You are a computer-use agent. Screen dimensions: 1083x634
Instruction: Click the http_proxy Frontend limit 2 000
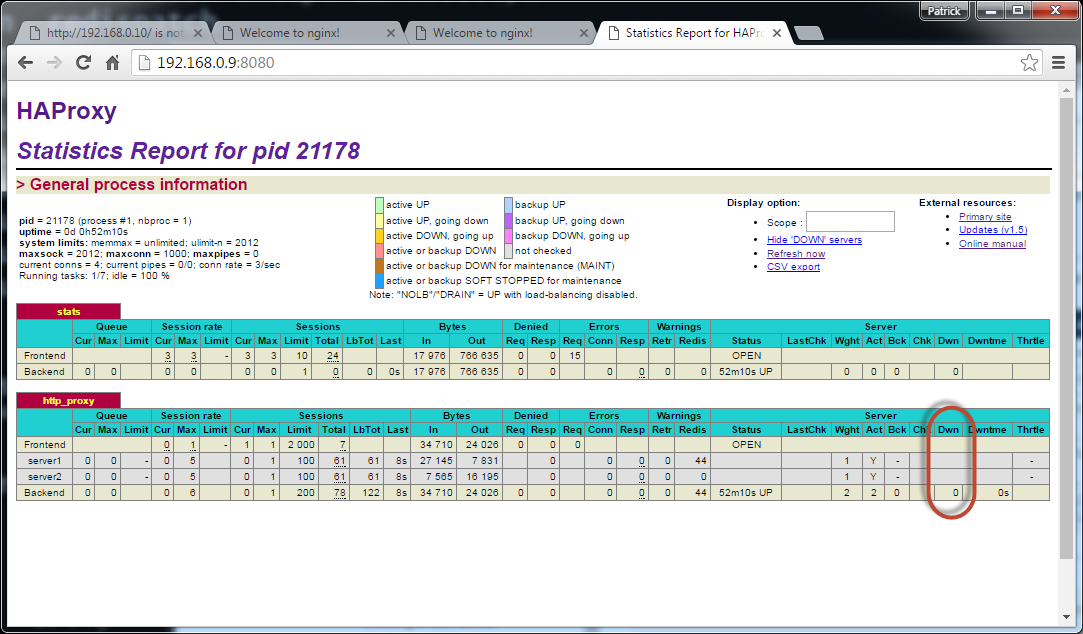301,445
